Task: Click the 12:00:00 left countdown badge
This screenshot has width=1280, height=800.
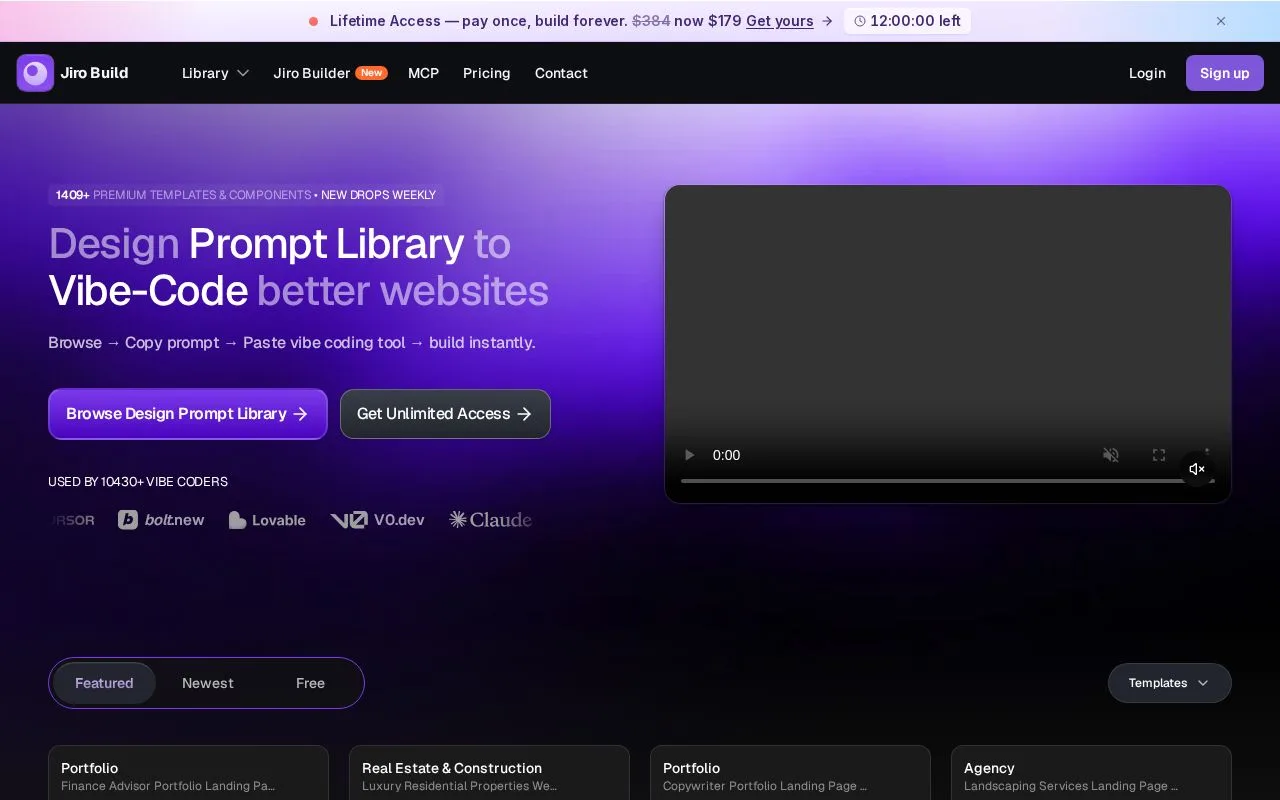Action: 907,21
